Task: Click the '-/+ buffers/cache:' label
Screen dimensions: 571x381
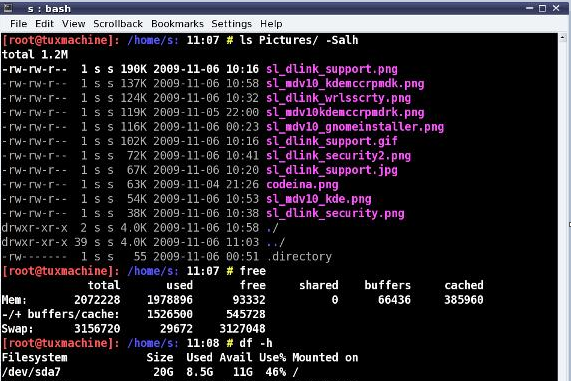Action: tap(60, 314)
